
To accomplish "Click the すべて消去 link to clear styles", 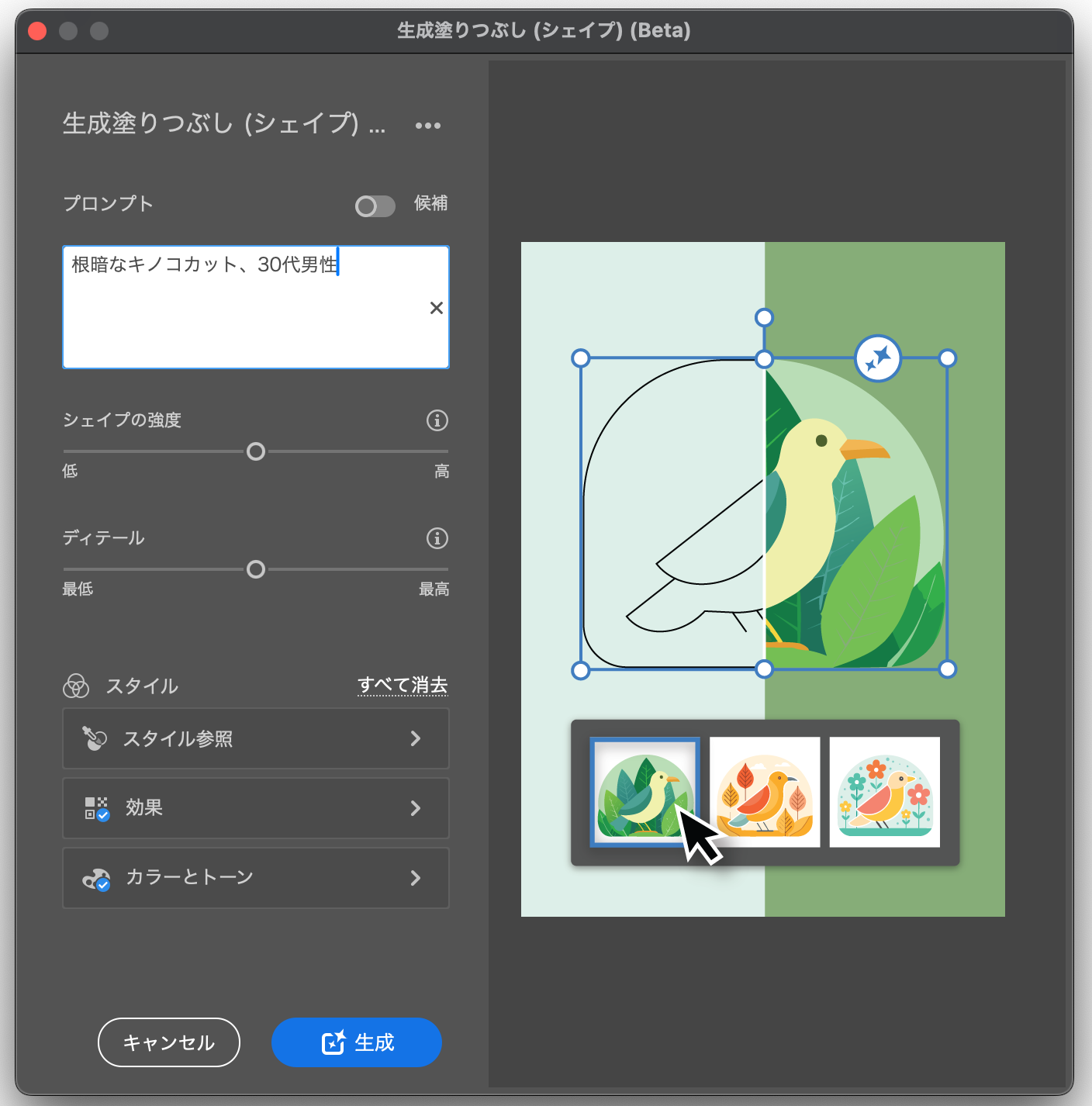I will click(402, 685).
